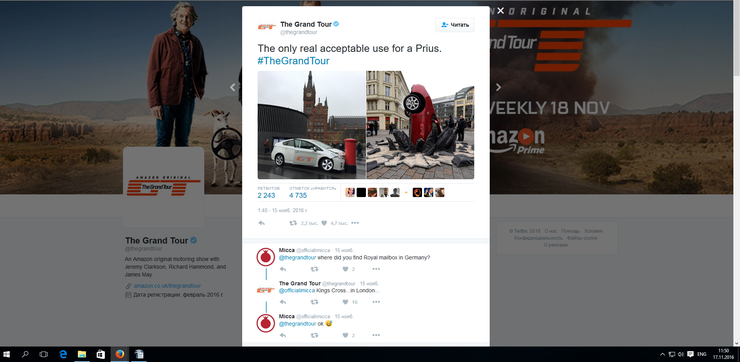The image size is (740, 362).
Task: Click the GT logo avatar in tweet header
Action: tap(267, 27)
